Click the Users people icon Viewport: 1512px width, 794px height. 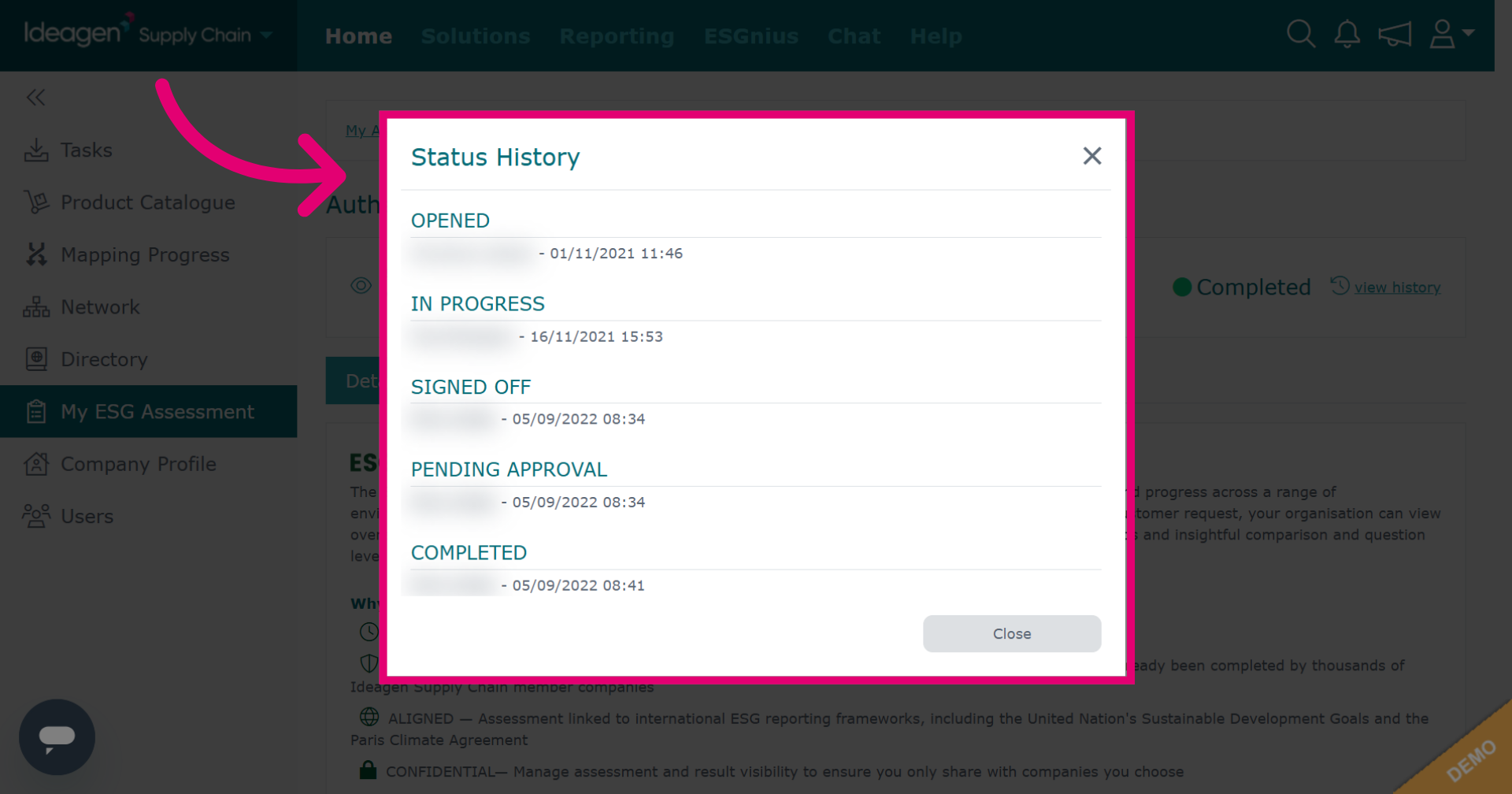36,516
